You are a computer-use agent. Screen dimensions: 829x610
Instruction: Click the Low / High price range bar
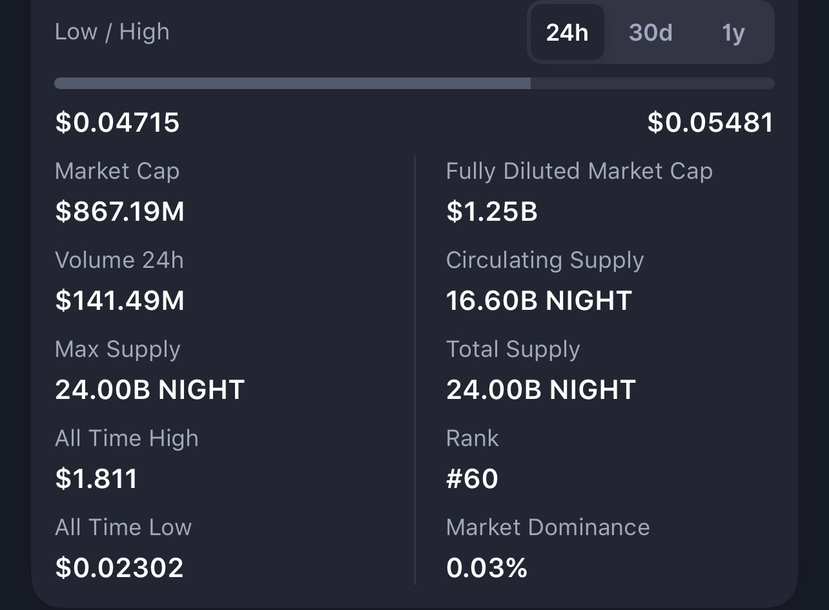pos(414,84)
